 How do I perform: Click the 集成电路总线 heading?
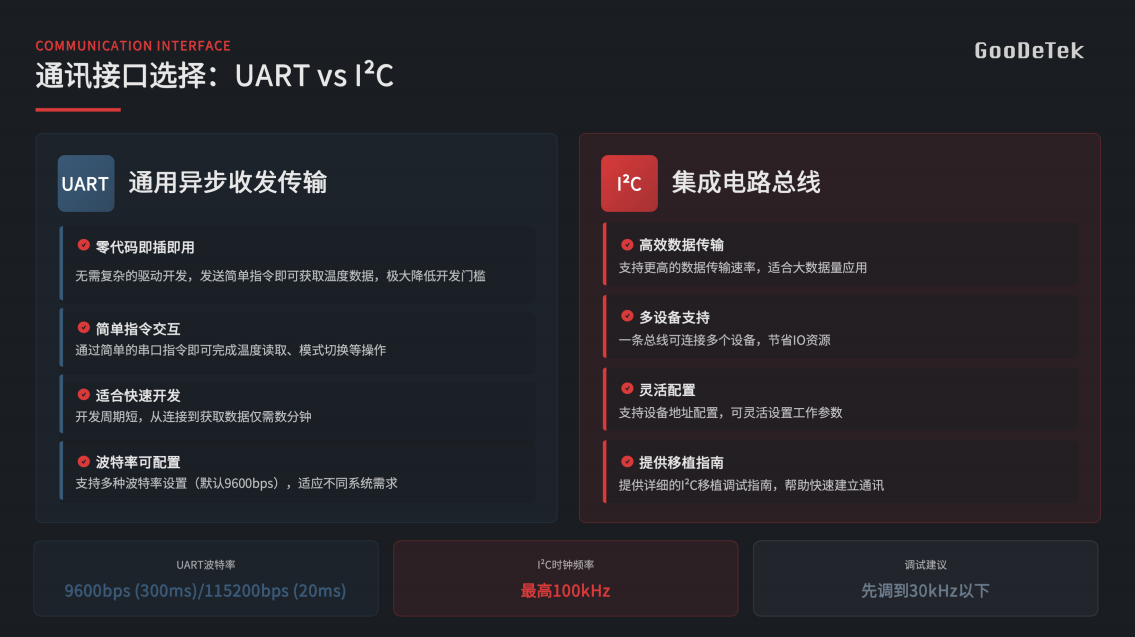pyautogui.click(x=746, y=182)
